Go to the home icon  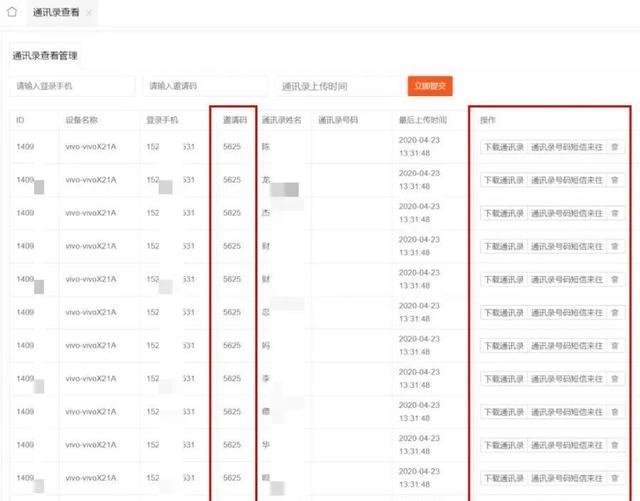click(x=12, y=12)
